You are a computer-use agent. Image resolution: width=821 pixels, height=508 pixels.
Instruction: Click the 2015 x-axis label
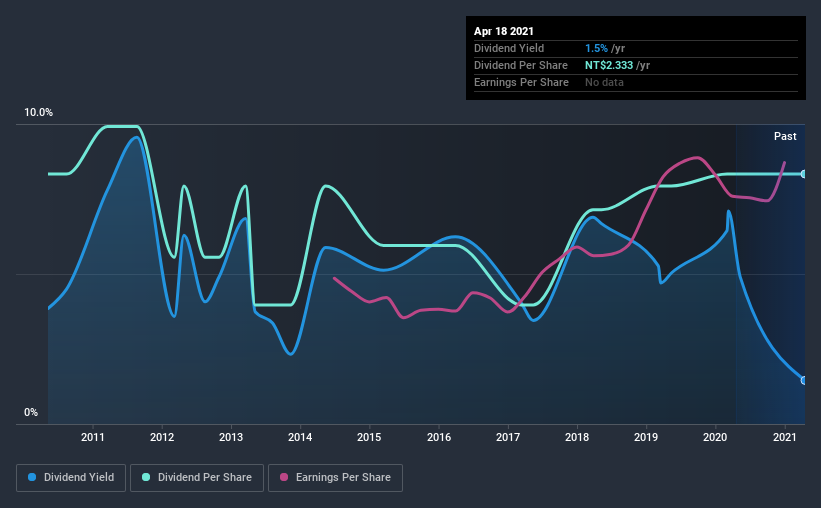pos(369,437)
